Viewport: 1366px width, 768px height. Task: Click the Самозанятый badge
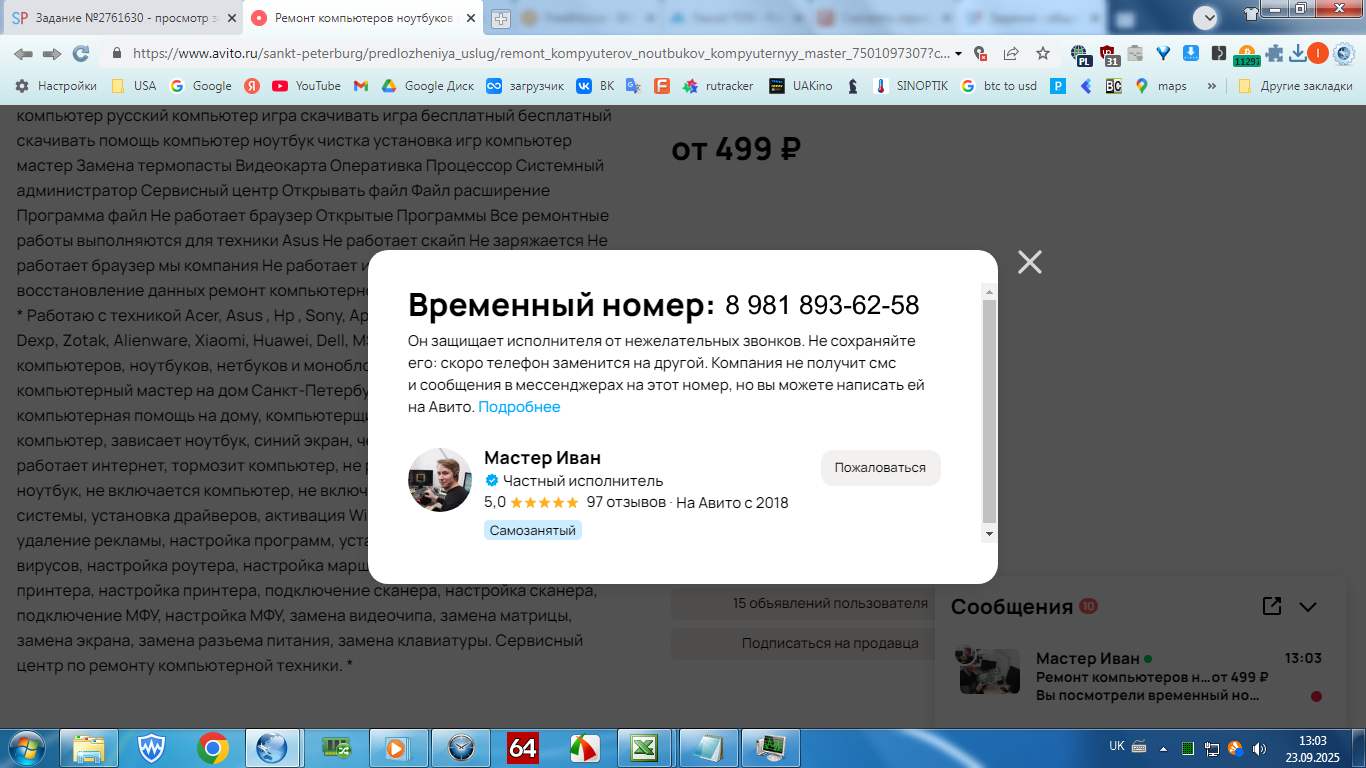click(x=533, y=530)
